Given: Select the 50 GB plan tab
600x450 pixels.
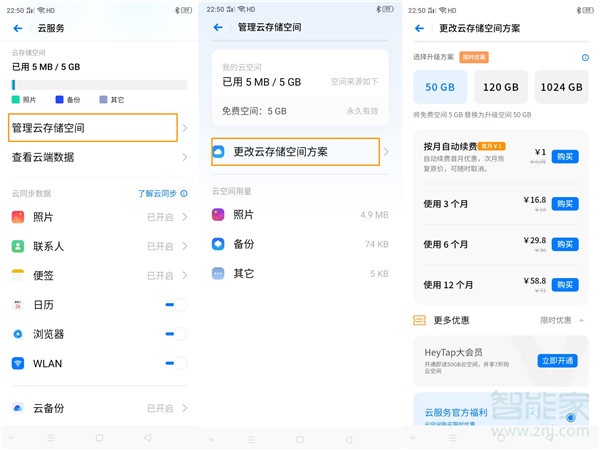Looking at the screenshot, I should (440, 87).
